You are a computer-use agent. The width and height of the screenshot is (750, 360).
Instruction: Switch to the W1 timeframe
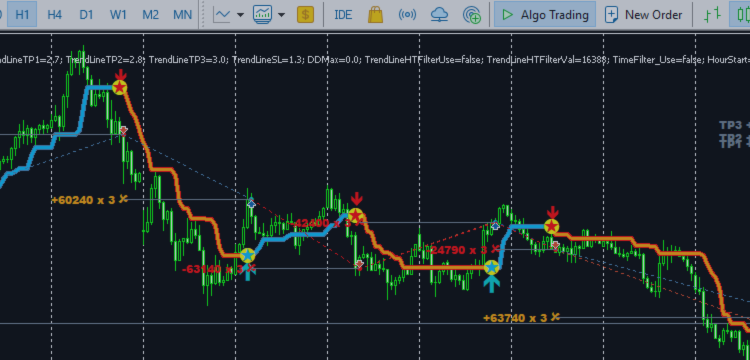click(118, 14)
